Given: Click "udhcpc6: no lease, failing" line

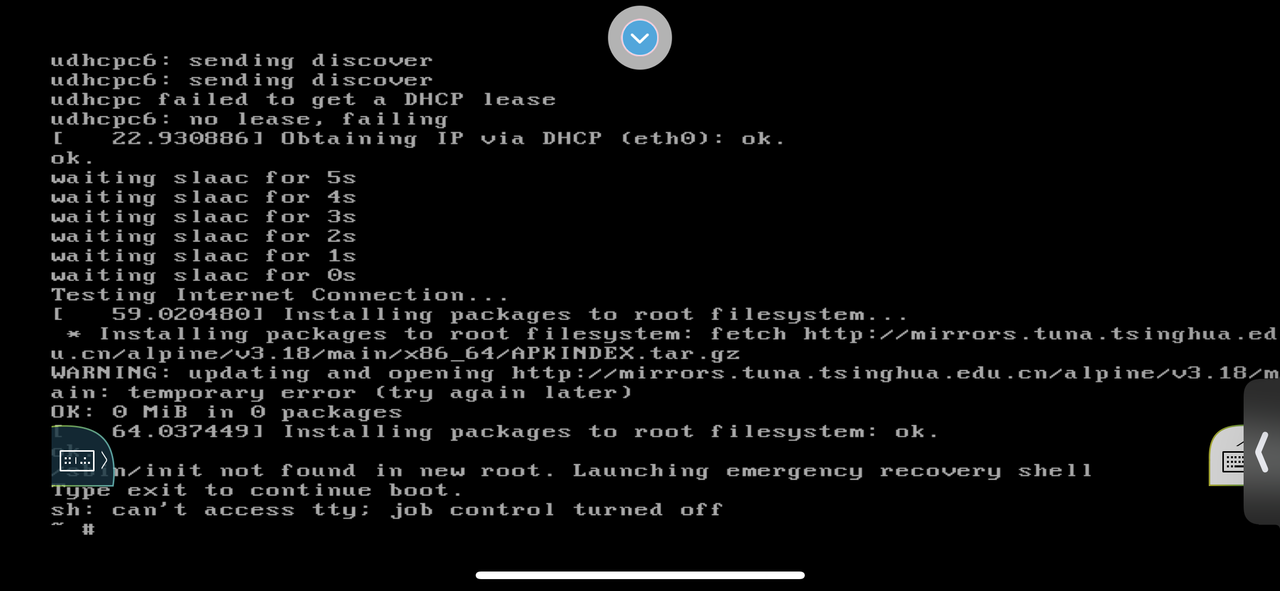Looking at the screenshot, I should [250, 119].
